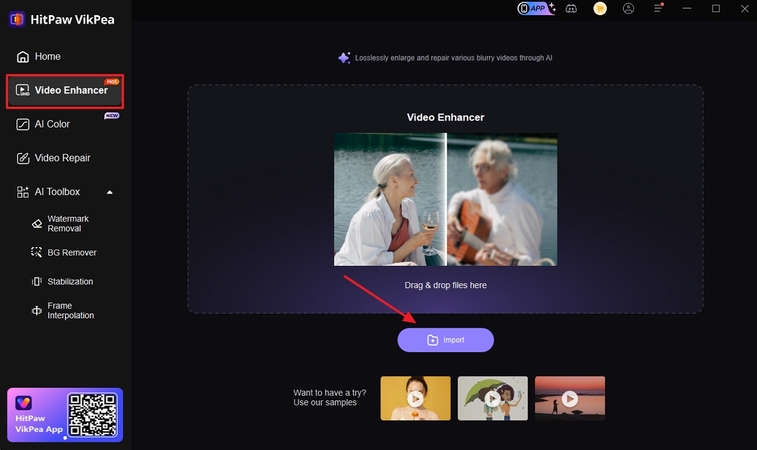Open BG Remover tool
Screen dimensions: 757x450
(64, 253)
